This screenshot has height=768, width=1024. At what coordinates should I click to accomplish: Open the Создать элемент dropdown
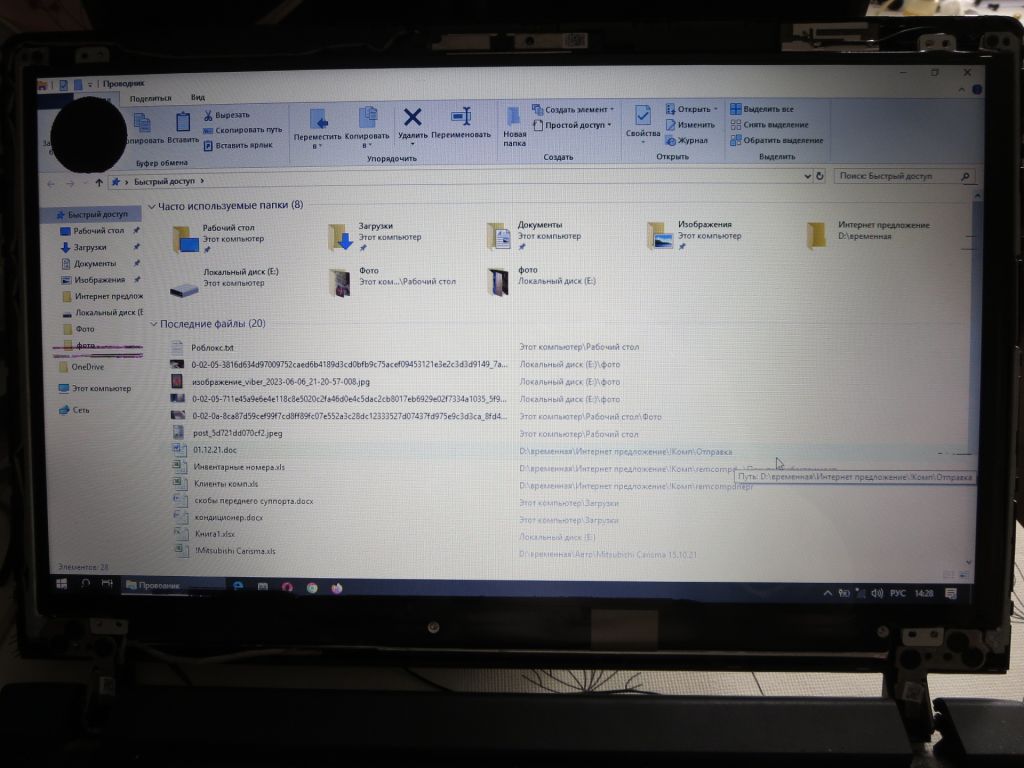click(573, 109)
